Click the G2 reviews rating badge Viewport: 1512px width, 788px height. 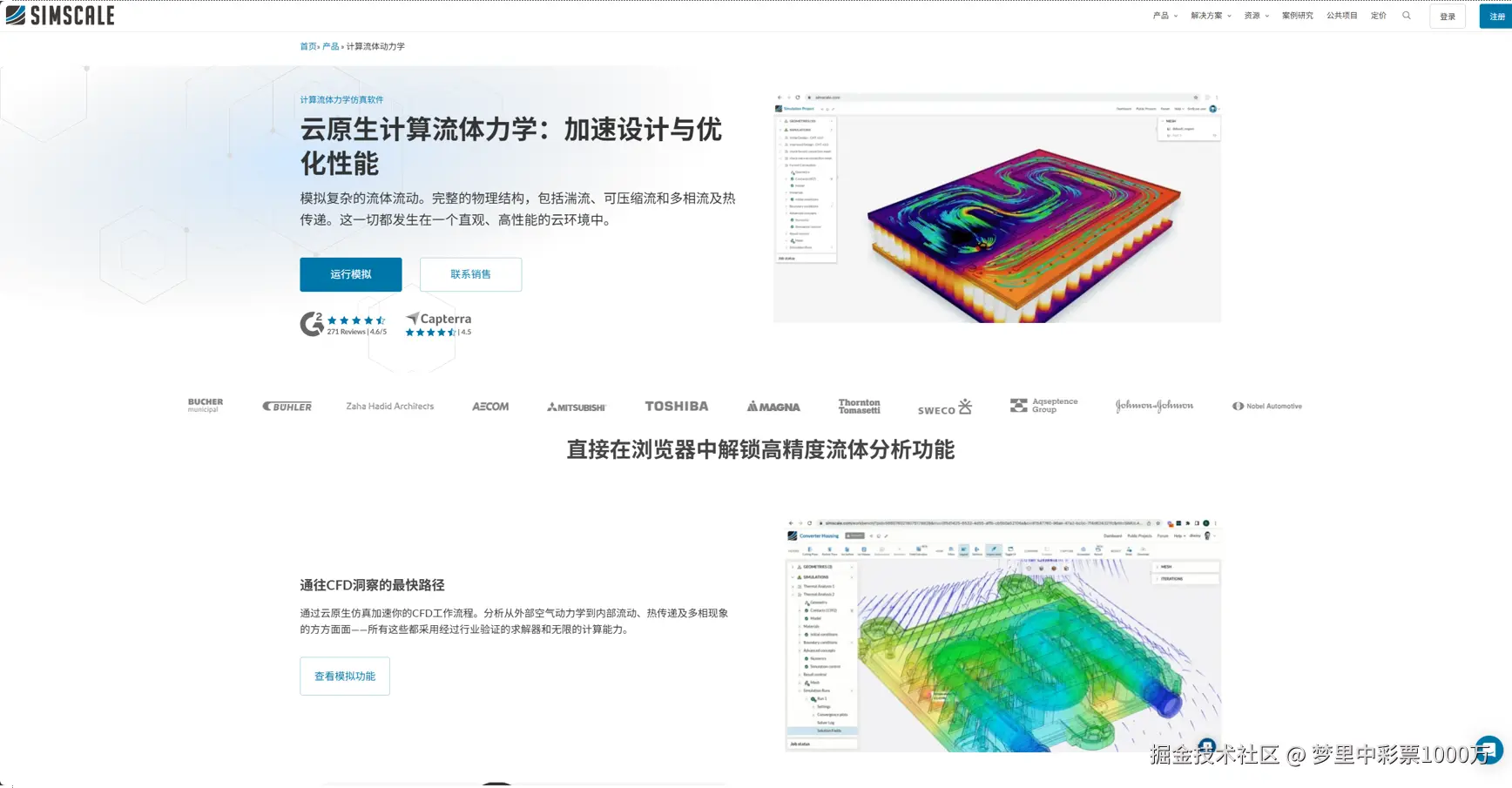[x=343, y=324]
